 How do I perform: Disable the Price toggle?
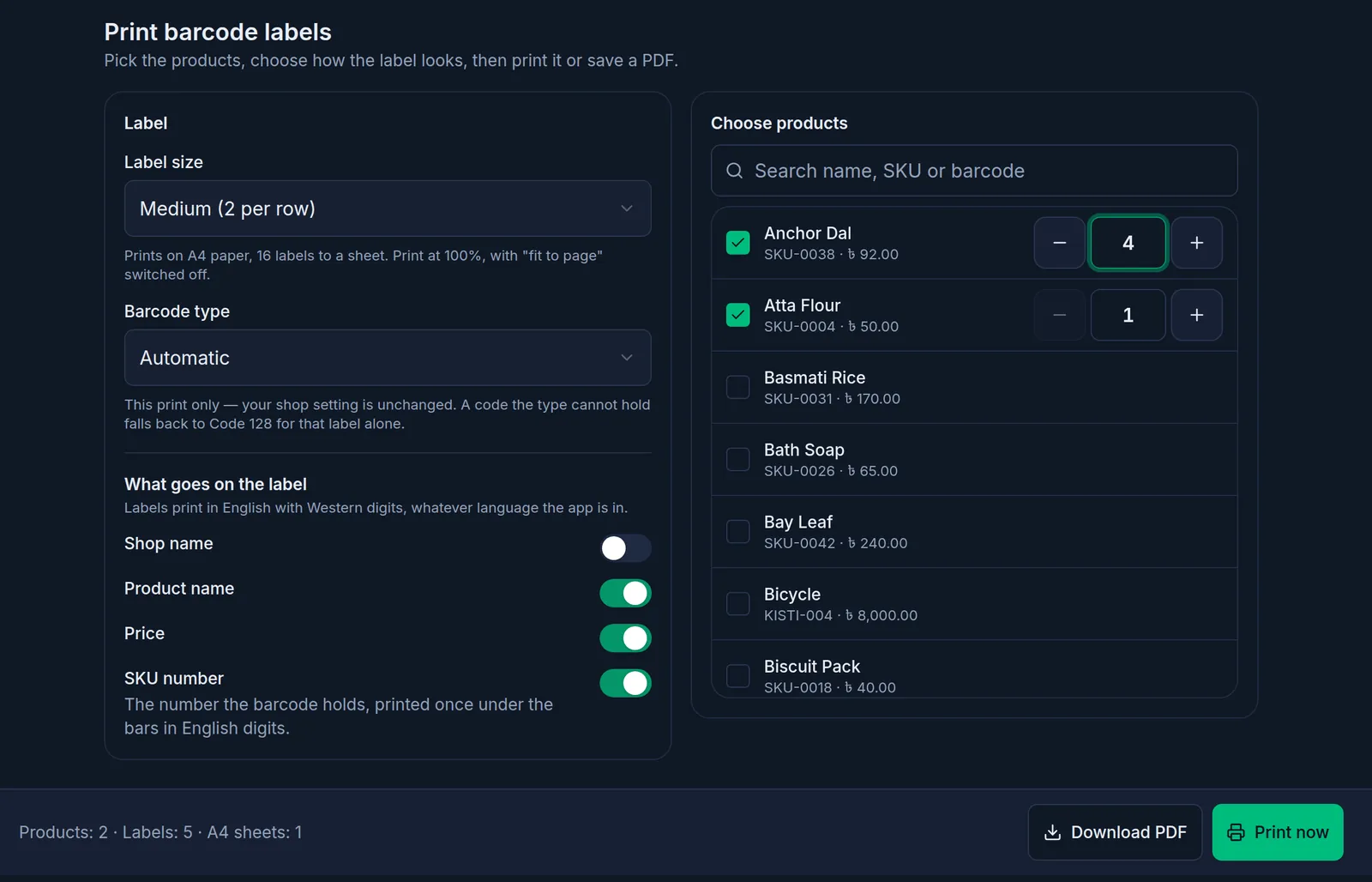tap(625, 638)
